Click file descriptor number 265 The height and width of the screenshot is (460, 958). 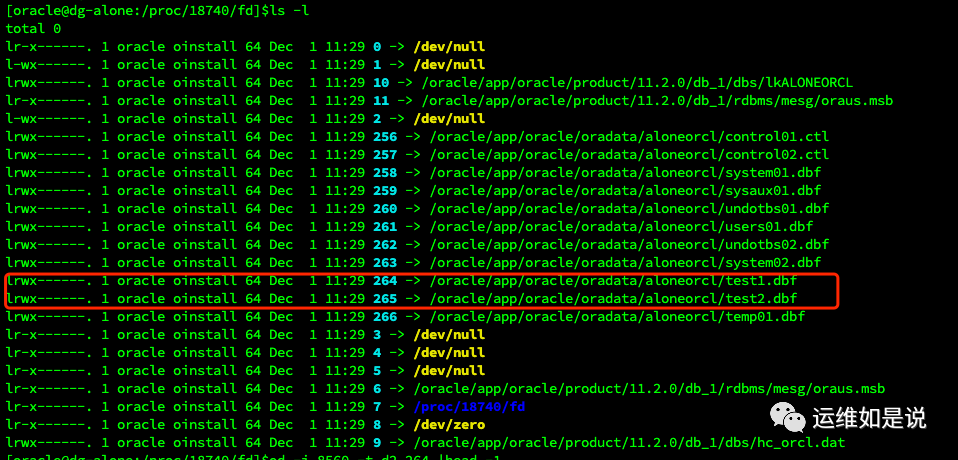coord(385,299)
